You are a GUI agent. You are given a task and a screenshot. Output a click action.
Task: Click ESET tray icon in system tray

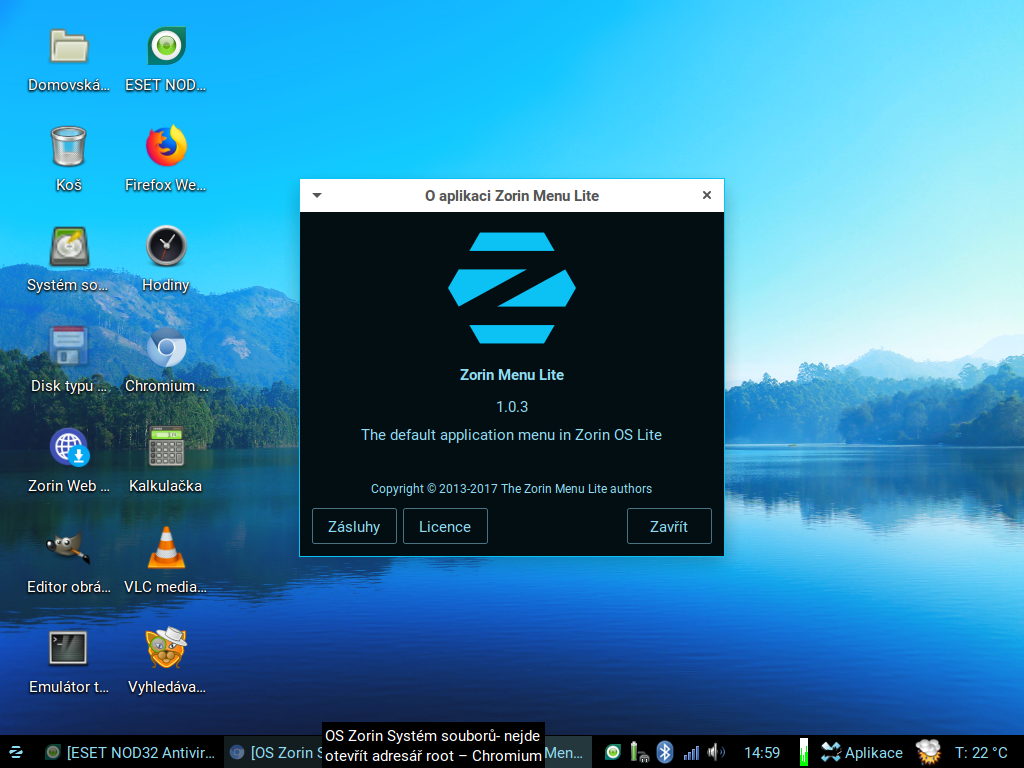tap(613, 752)
